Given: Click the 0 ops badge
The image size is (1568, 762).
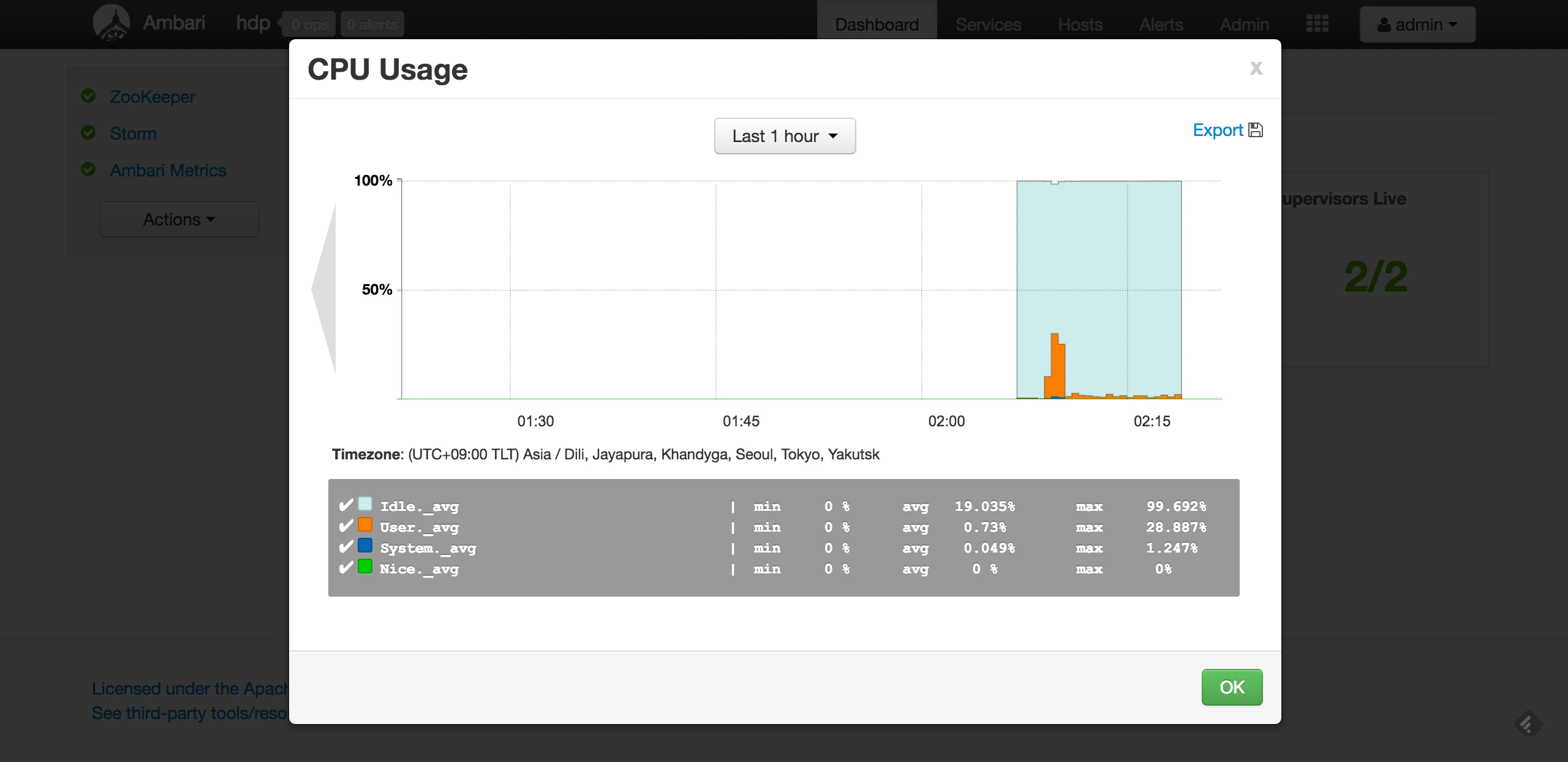Looking at the screenshot, I should tap(310, 25).
